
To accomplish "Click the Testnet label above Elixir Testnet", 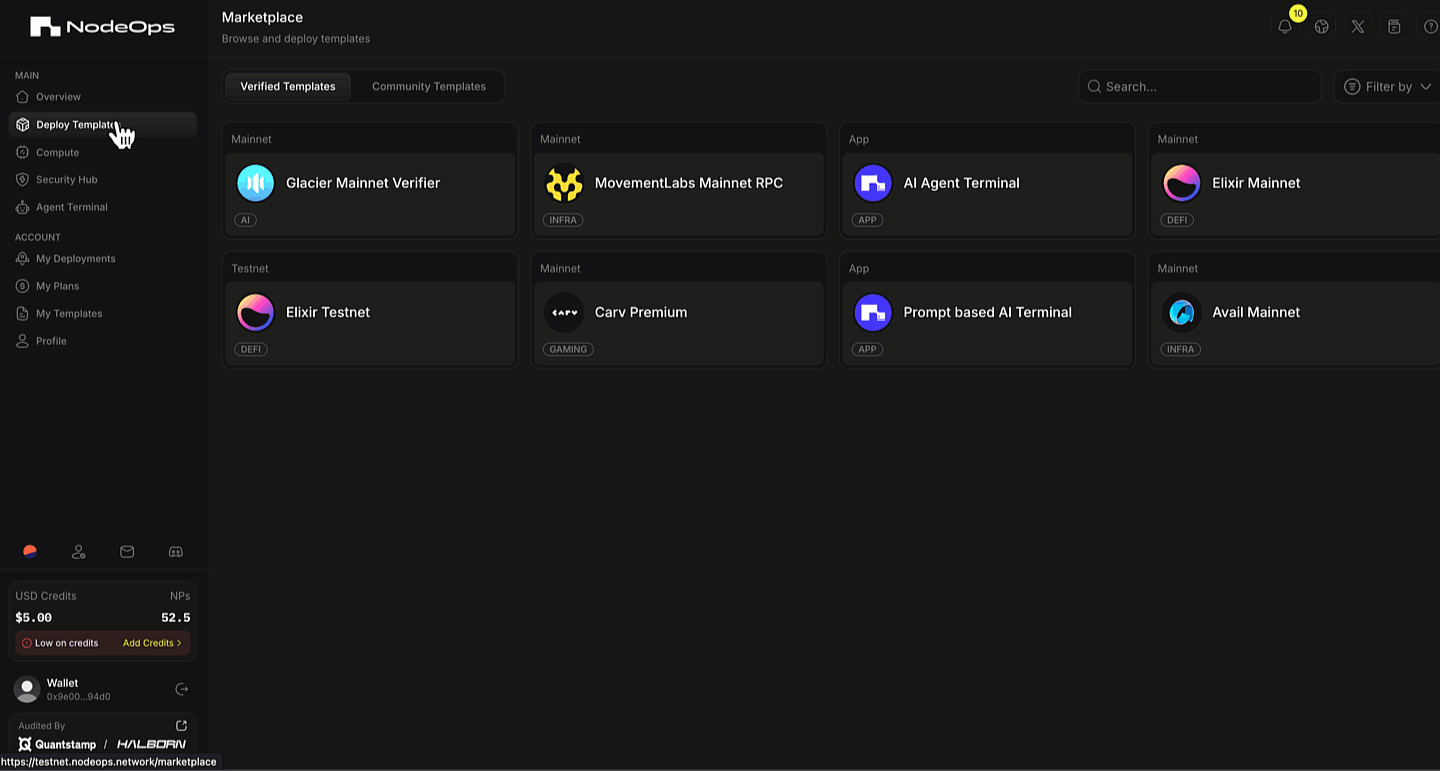I will 250,268.
